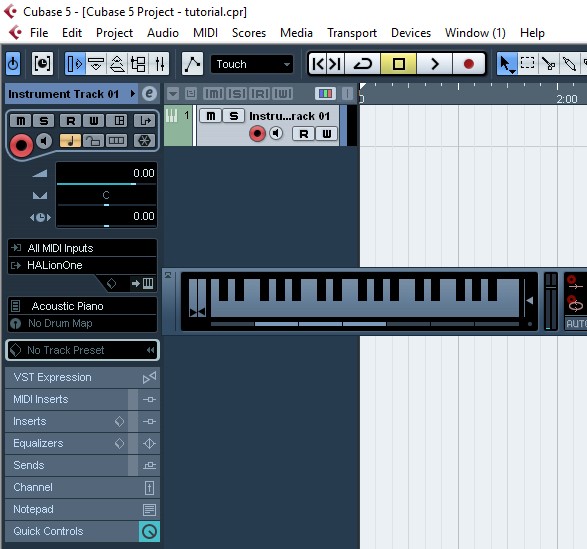This screenshot has height=549, width=587.
Task: Expand the VST Expression section
Action: (82, 377)
